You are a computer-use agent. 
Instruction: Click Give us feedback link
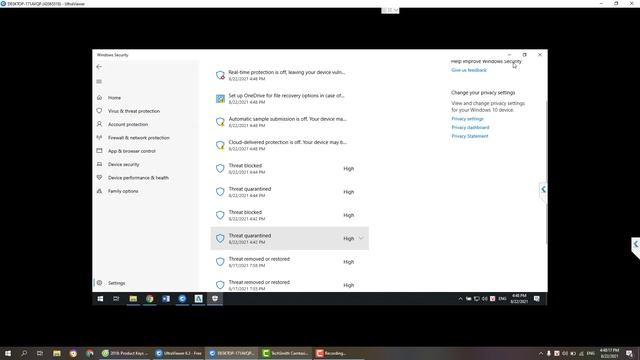tap(469, 70)
